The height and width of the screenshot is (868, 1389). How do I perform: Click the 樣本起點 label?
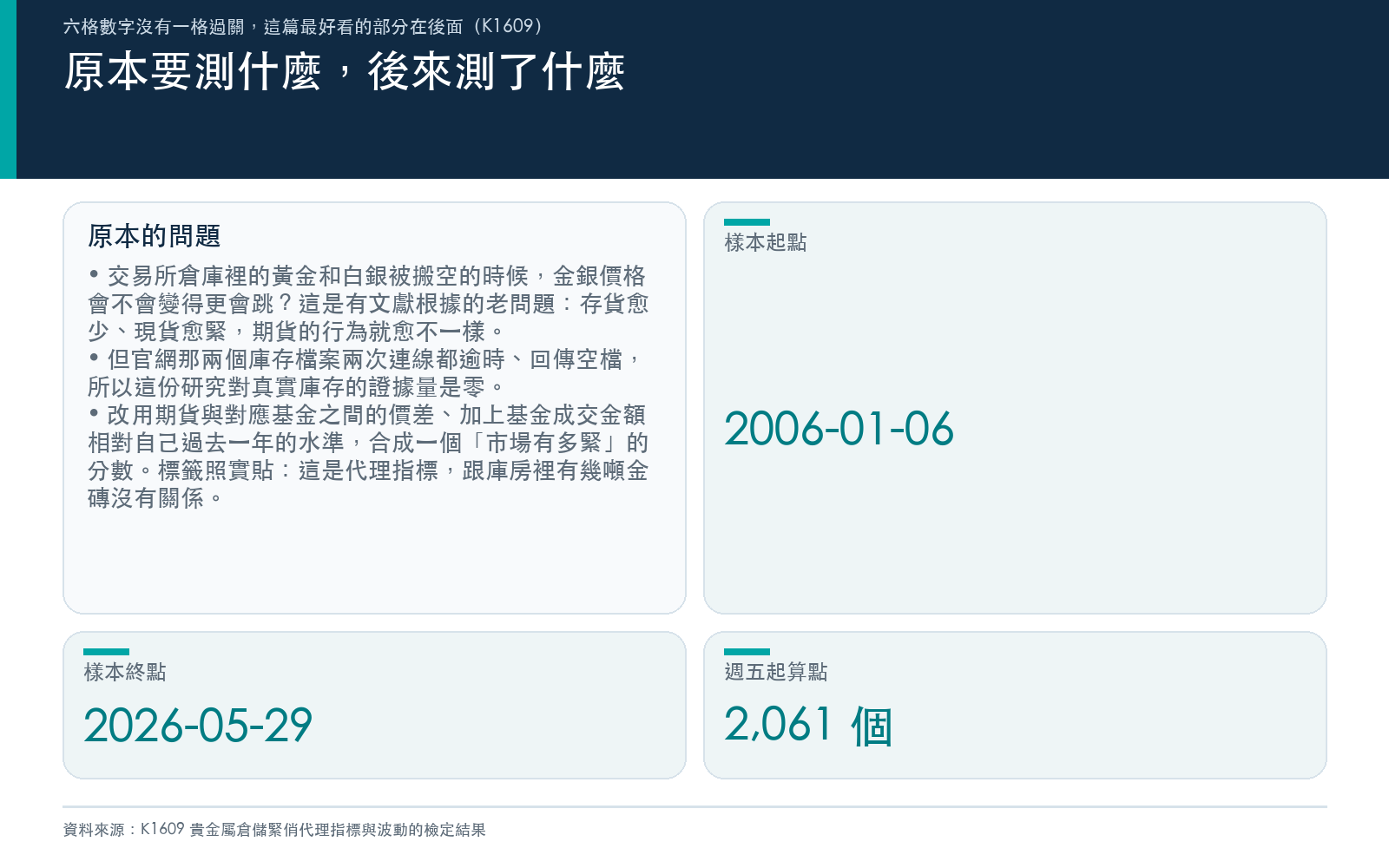point(766,242)
